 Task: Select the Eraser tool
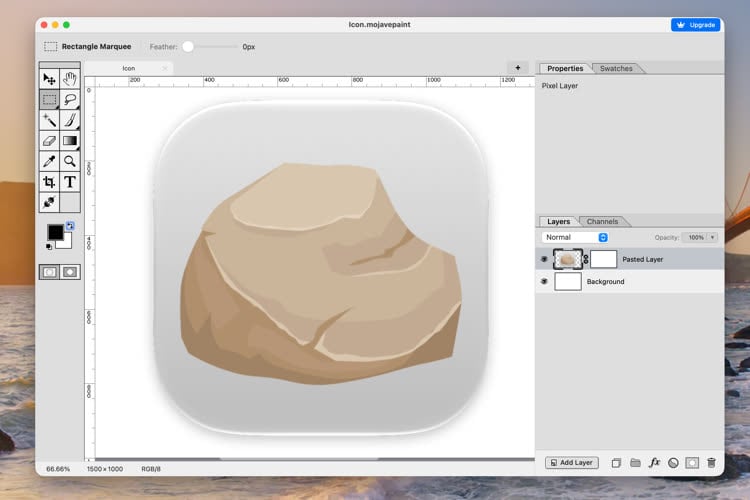[49, 141]
